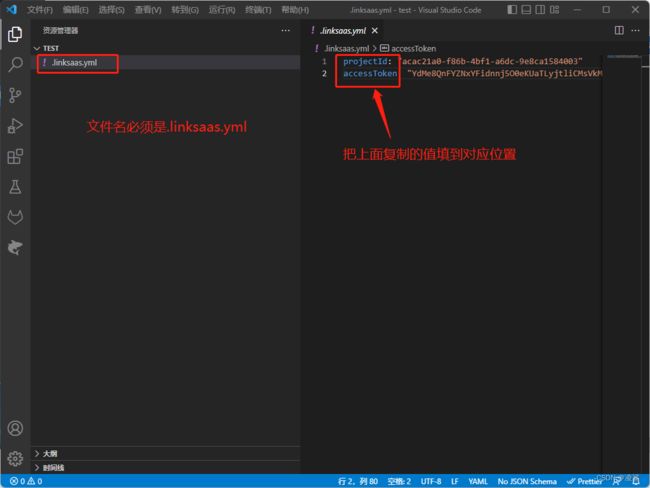Click the VS Code logo icon
650x488 pixels.
[12, 9]
